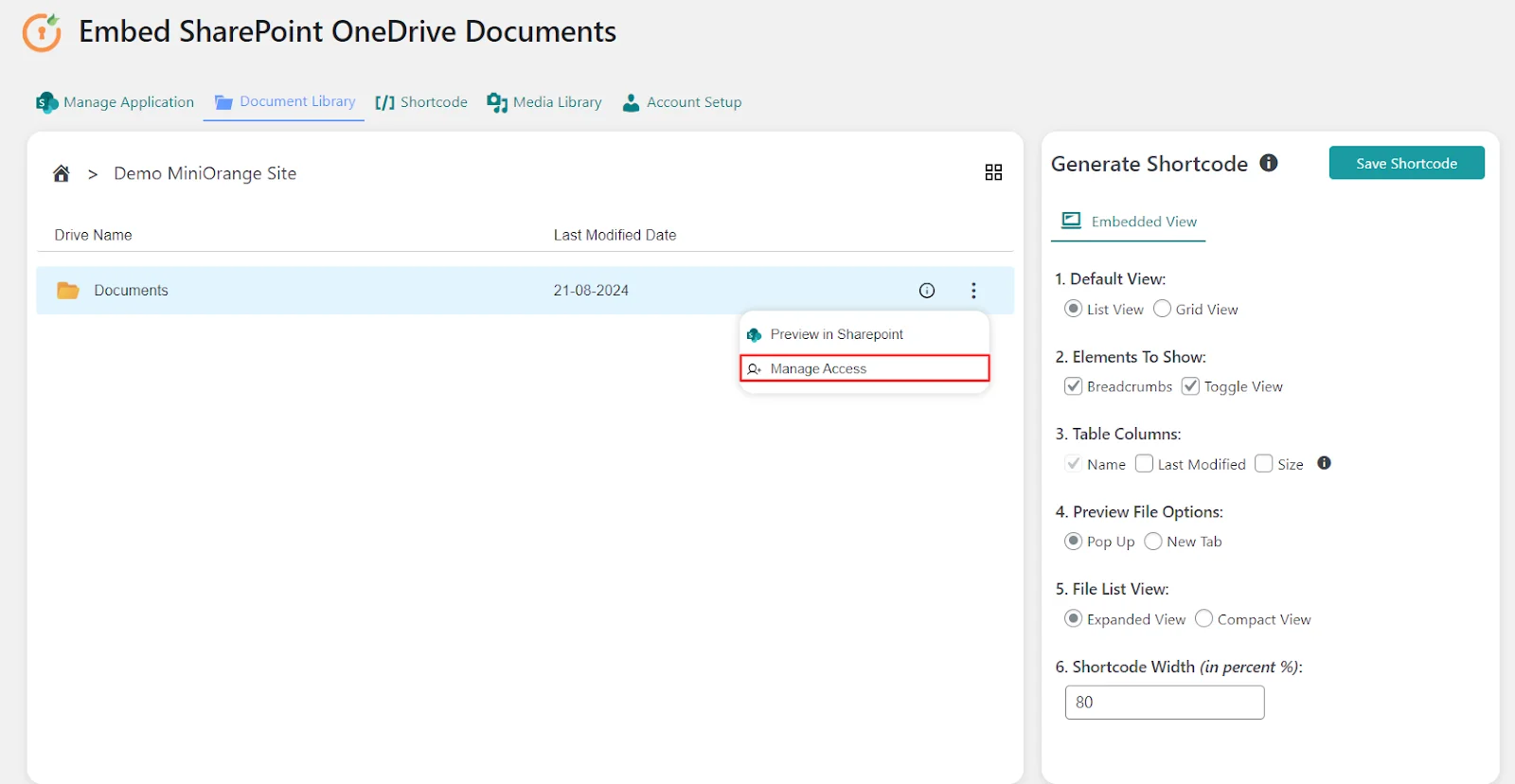Click Save Shortcode button
The height and width of the screenshot is (784, 1515).
[x=1406, y=163]
